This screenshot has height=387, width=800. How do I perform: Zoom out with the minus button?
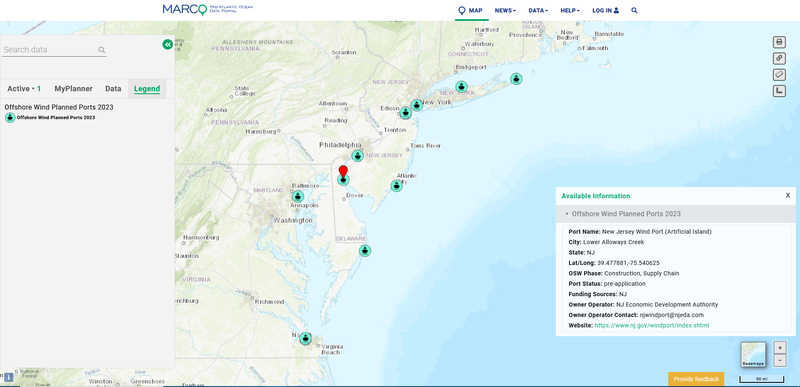coord(780,360)
